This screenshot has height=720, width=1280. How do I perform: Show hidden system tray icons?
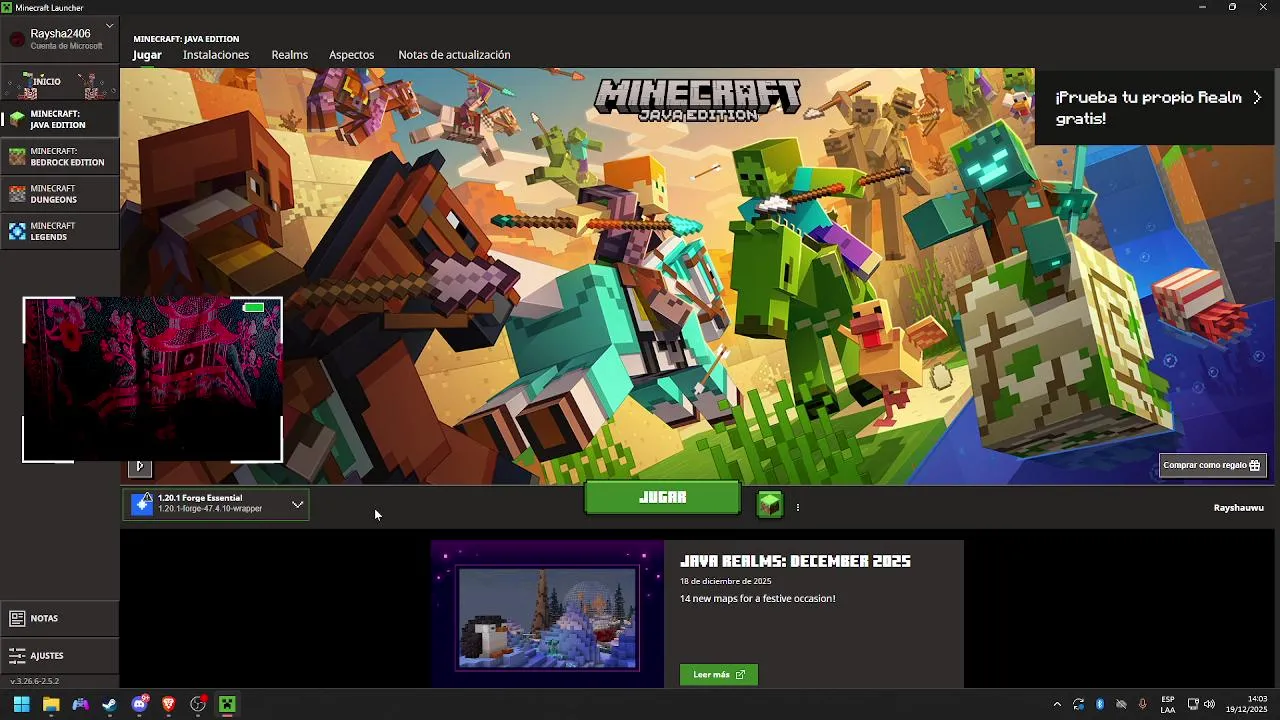click(1057, 704)
